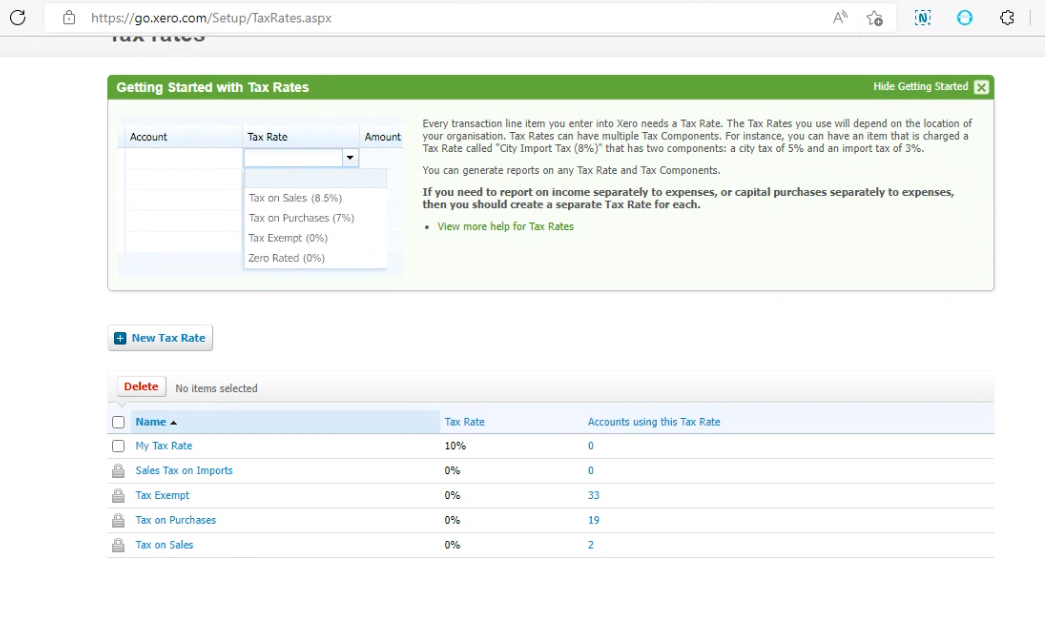Select Tax on Sales (8.5%) in example dropdown
The height and width of the screenshot is (641, 1045).
(295, 198)
